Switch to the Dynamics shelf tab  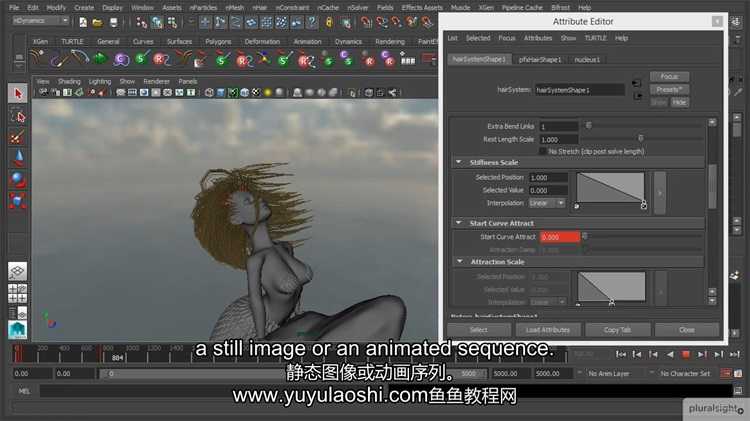pyautogui.click(x=348, y=42)
